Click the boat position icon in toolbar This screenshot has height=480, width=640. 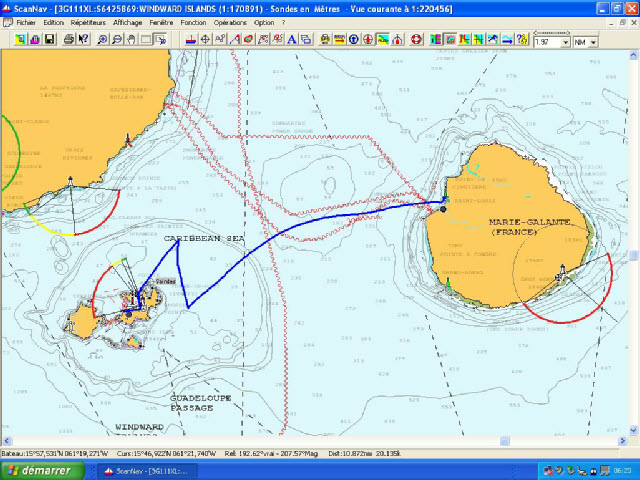click(190, 40)
